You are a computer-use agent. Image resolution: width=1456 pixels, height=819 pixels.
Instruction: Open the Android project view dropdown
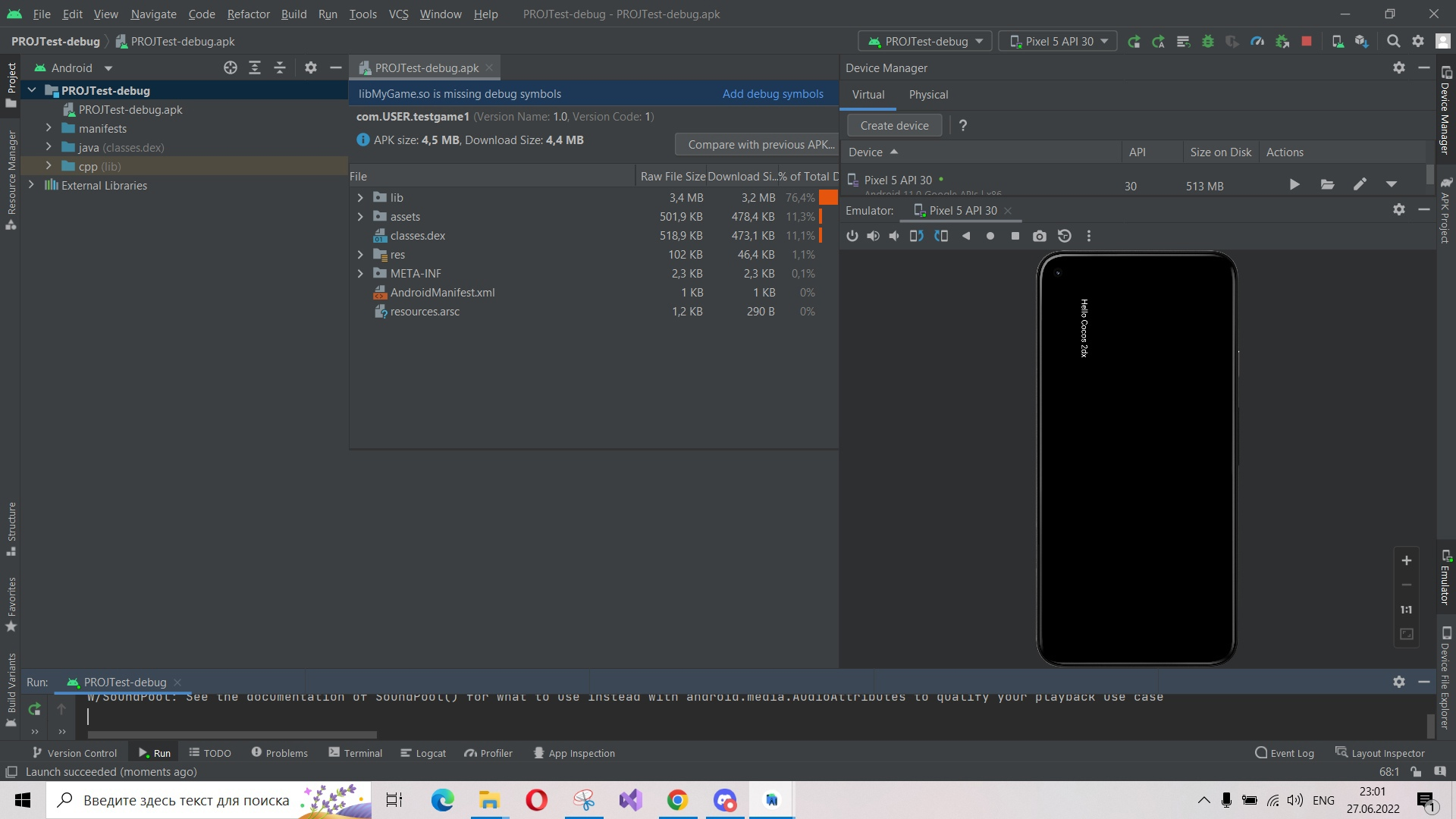click(73, 67)
